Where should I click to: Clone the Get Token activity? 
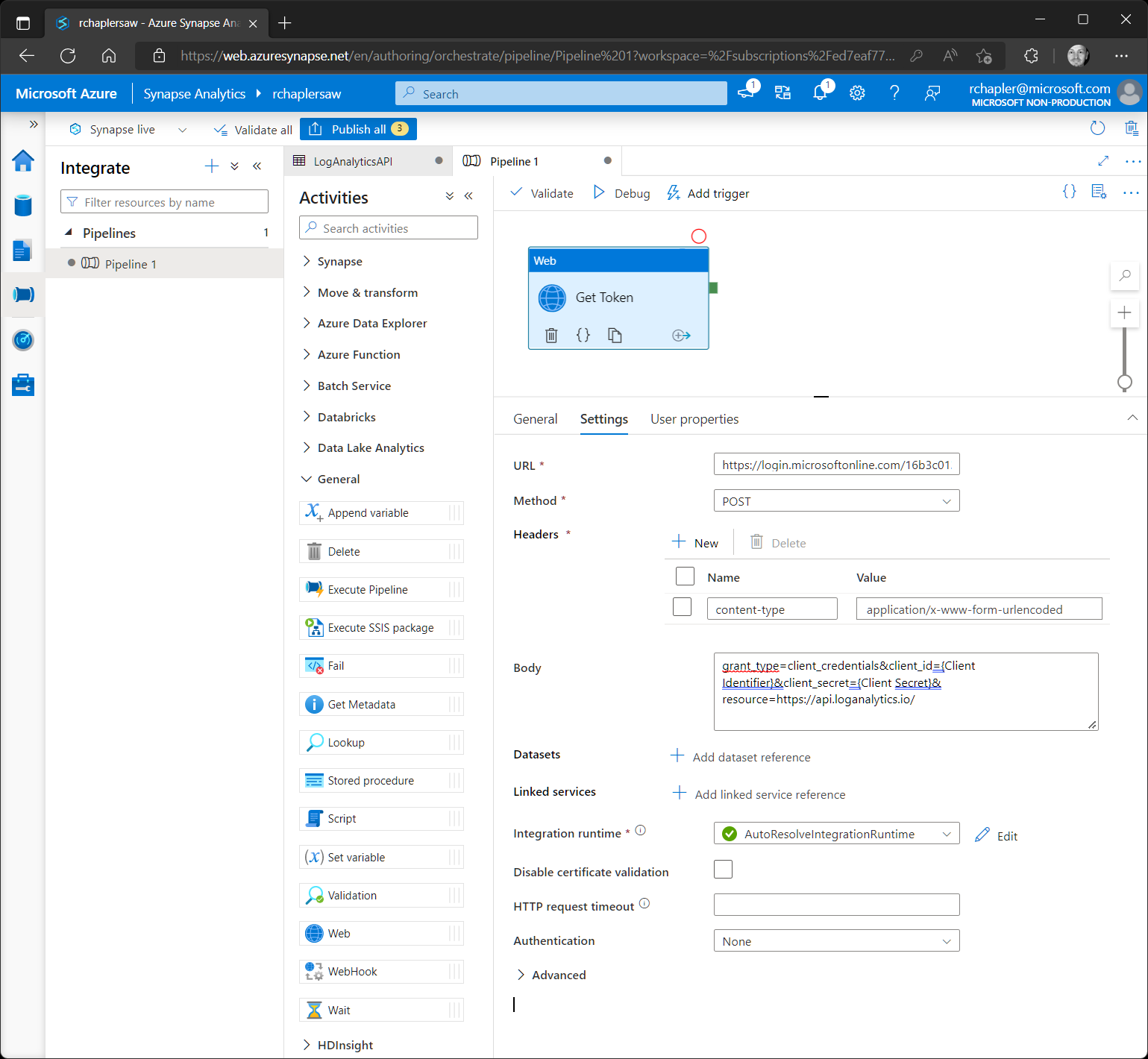615,336
